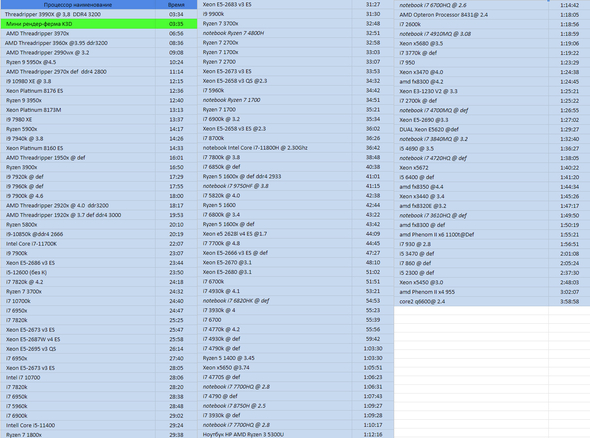The width and height of the screenshot is (590, 438).
Task: Click the DUAL Xeon E5620 @def cell
Action: (471, 129)
